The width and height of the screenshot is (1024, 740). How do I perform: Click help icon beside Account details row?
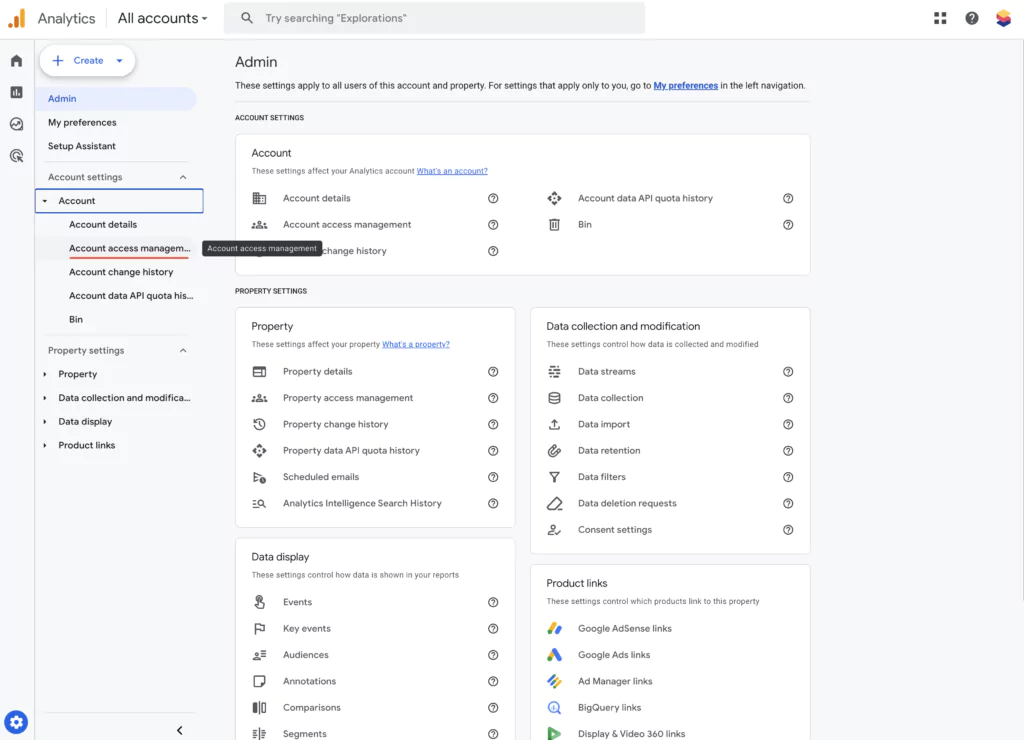tap(493, 199)
